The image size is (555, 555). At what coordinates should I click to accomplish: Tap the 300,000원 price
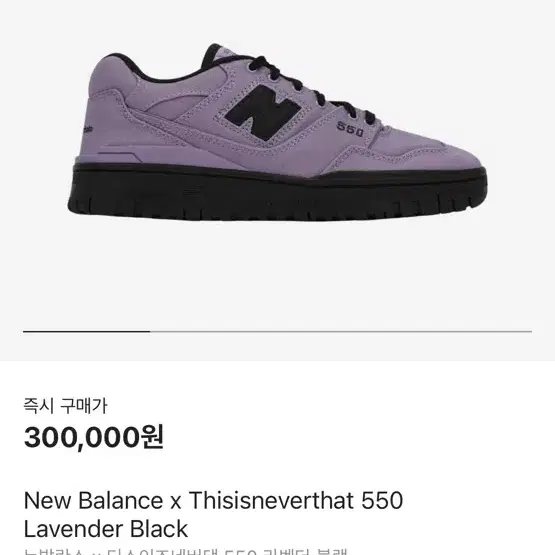[x=94, y=437]
